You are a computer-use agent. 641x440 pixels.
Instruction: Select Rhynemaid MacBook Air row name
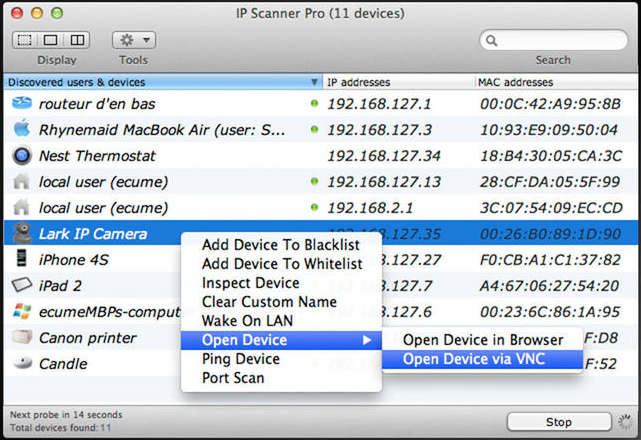[162, 130]
